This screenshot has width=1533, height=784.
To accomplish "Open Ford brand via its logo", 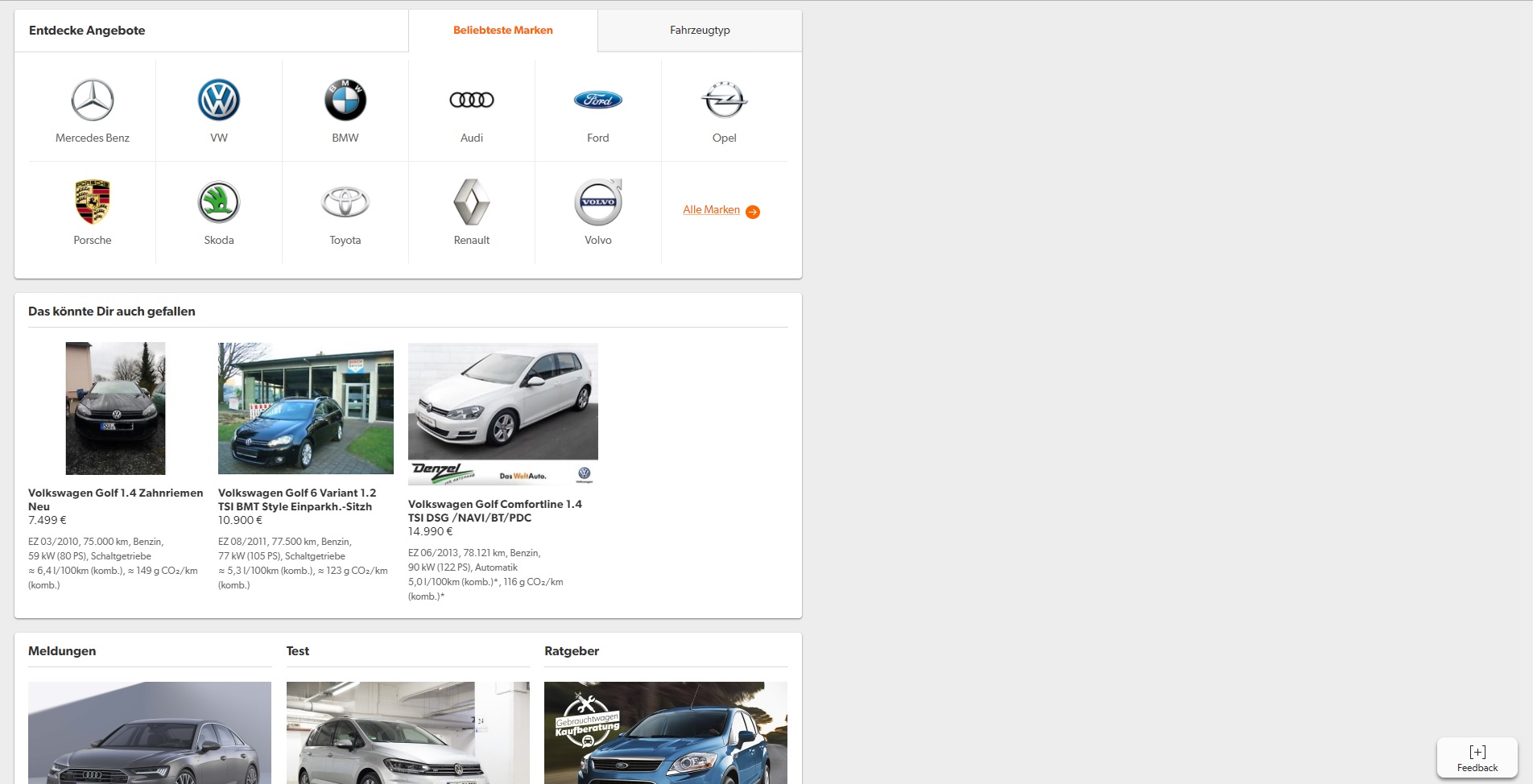I will point(598,100).
